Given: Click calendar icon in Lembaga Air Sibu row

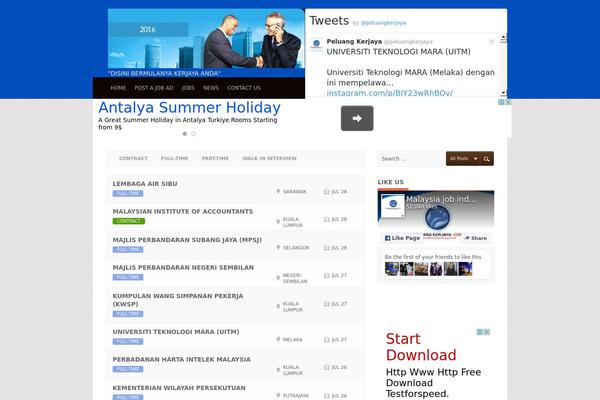Looking at the screenshot, I should [x=327, y=192].
